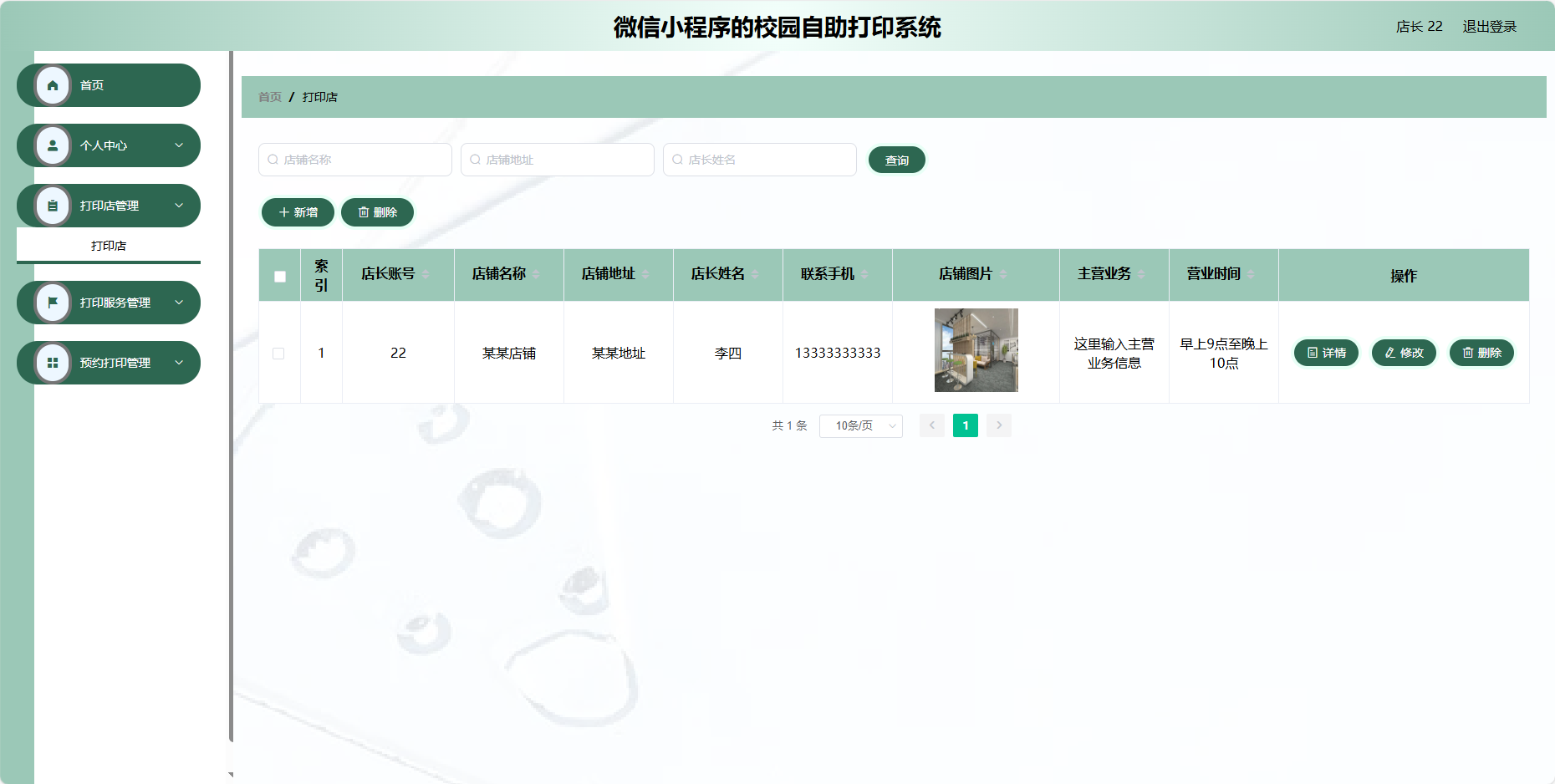Tick the select-all checkbox in table header

(280, 276)
